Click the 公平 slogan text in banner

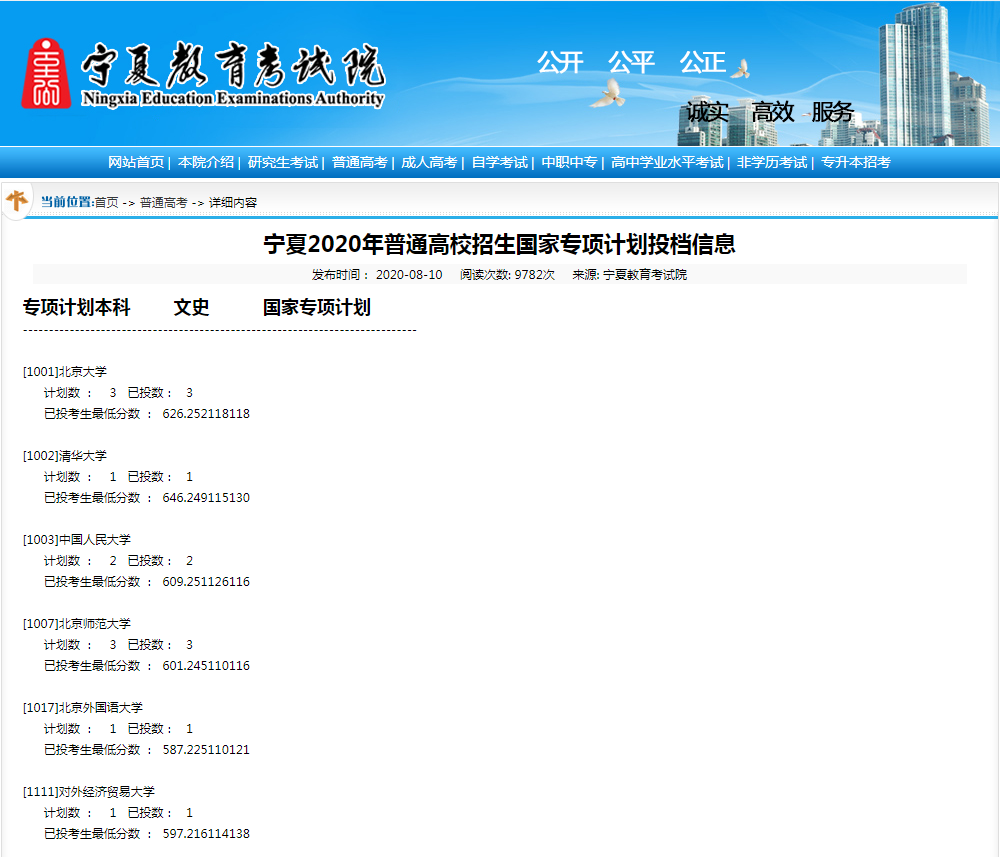[631, 62]
